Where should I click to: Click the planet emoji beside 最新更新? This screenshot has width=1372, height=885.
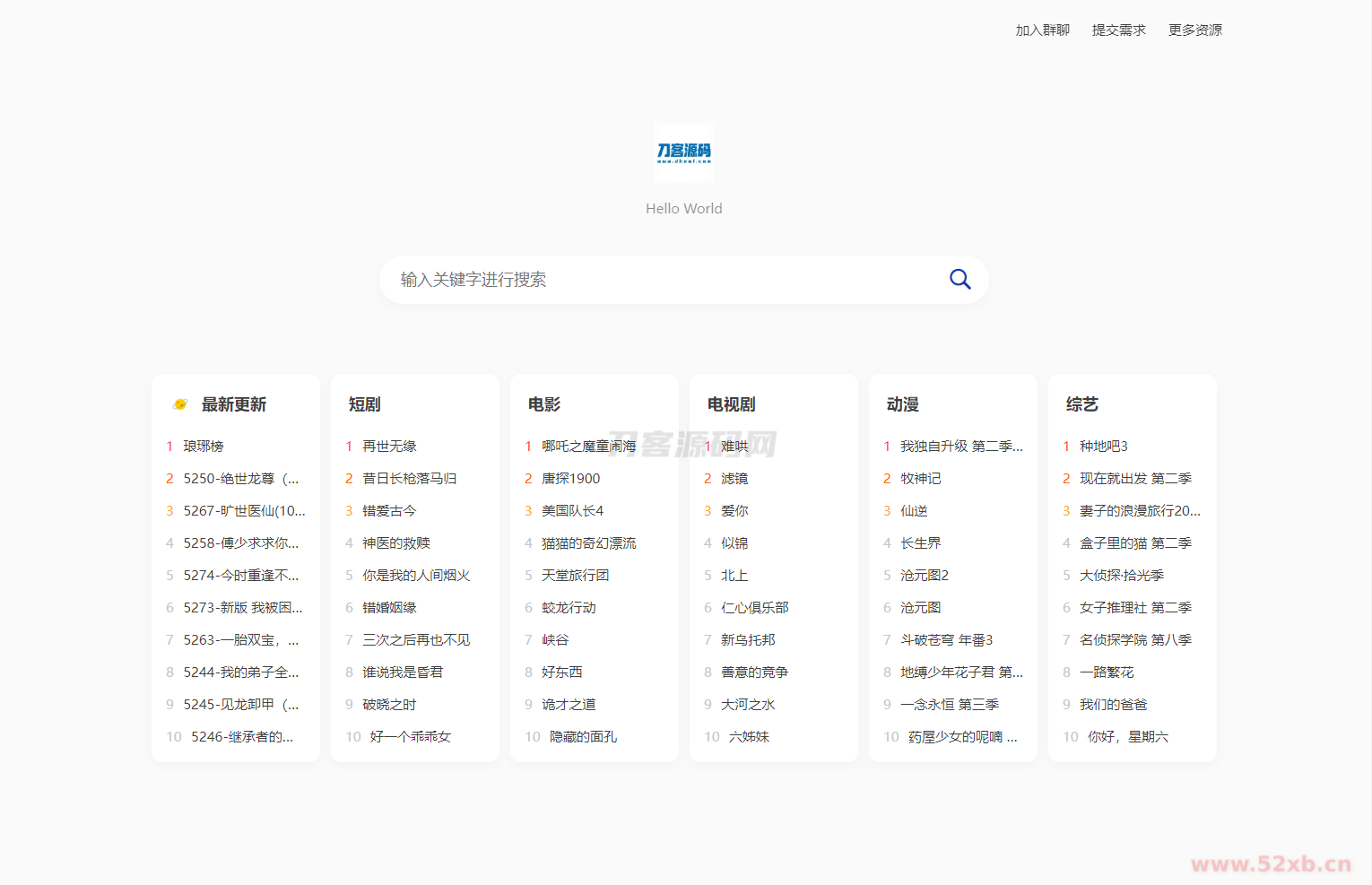[179, 403]
